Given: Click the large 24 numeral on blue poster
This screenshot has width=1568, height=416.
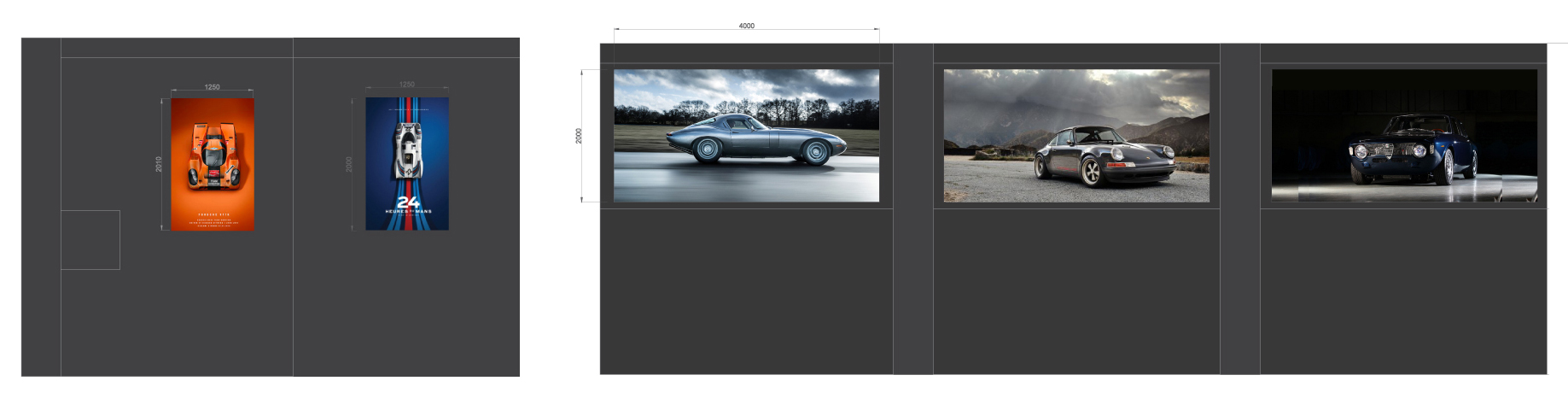Looking at the screenshot, I should (408, 202).
